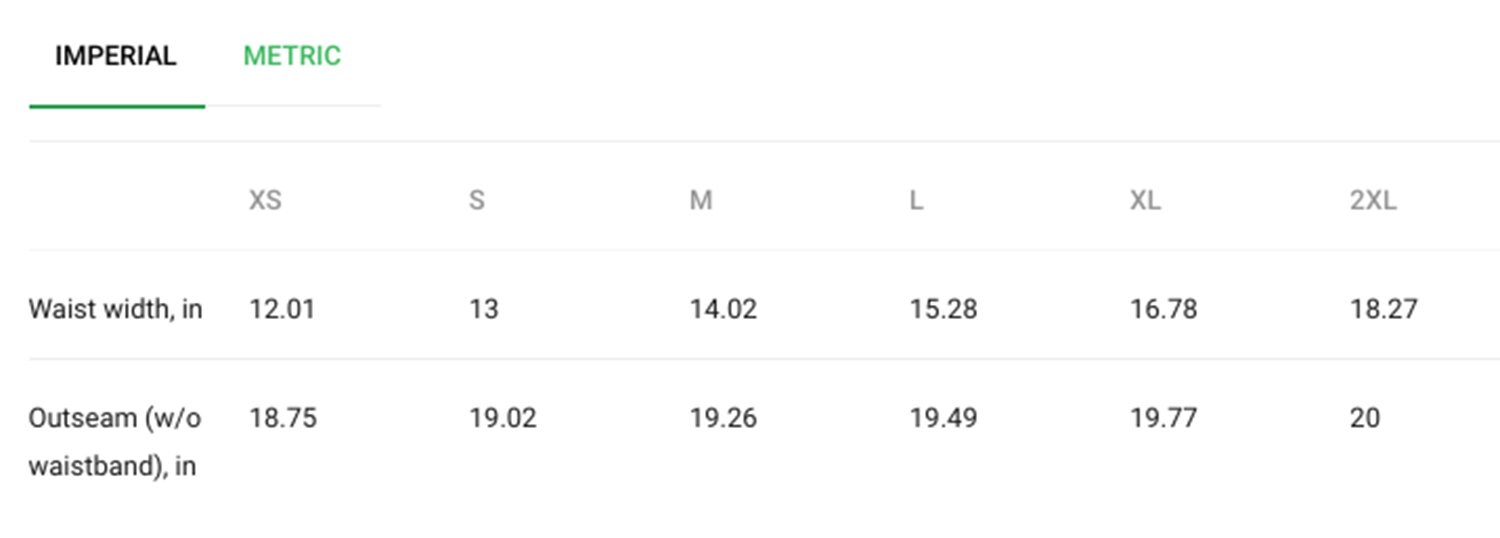The height and width of the screenshot is (538, 1500).
Task: Select the 19.77 outseam value
Action: click(x=1164, y=417)
